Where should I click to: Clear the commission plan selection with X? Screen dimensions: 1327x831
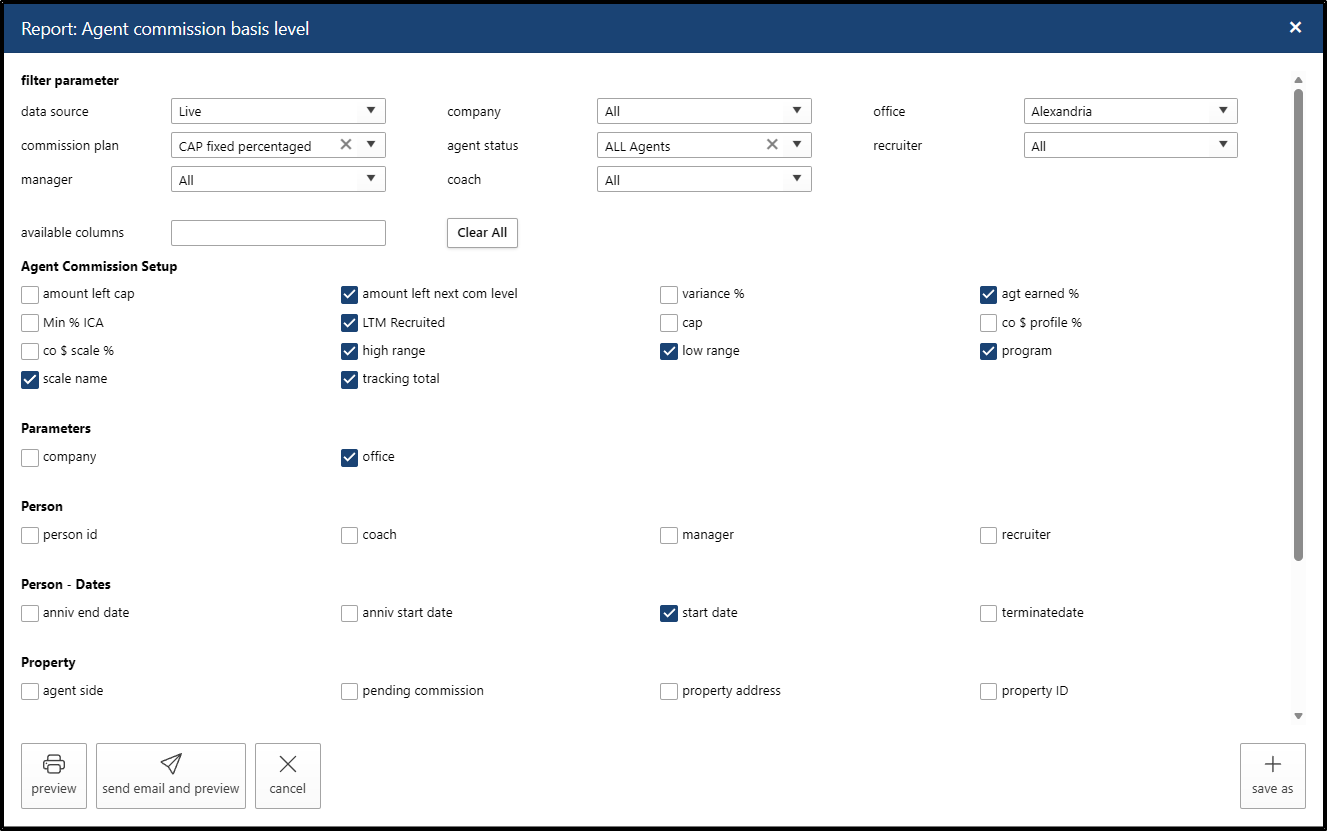pos(346,145)
